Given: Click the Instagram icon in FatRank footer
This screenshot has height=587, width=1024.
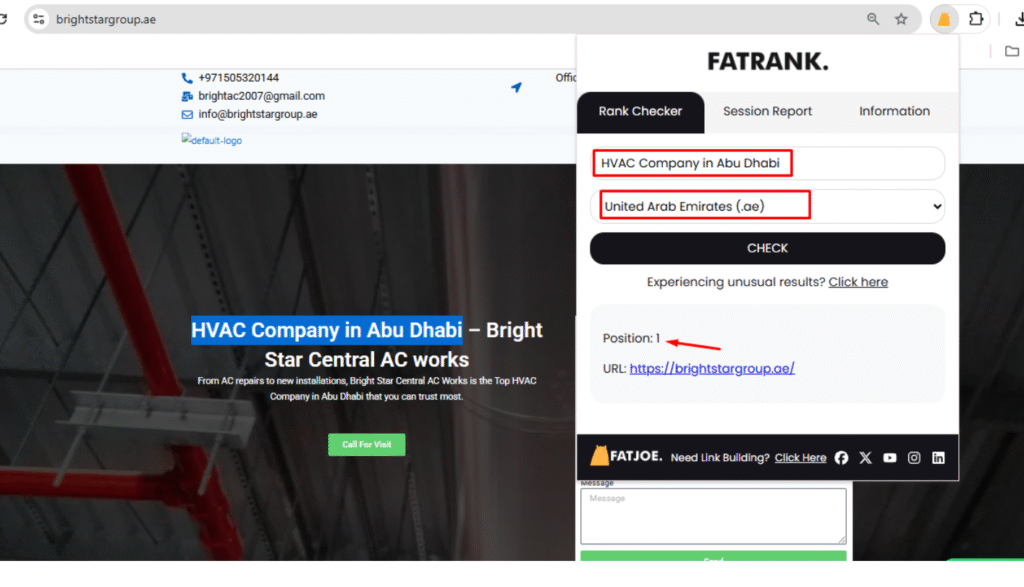Looking at the screenshot, I should pos(914,458).
